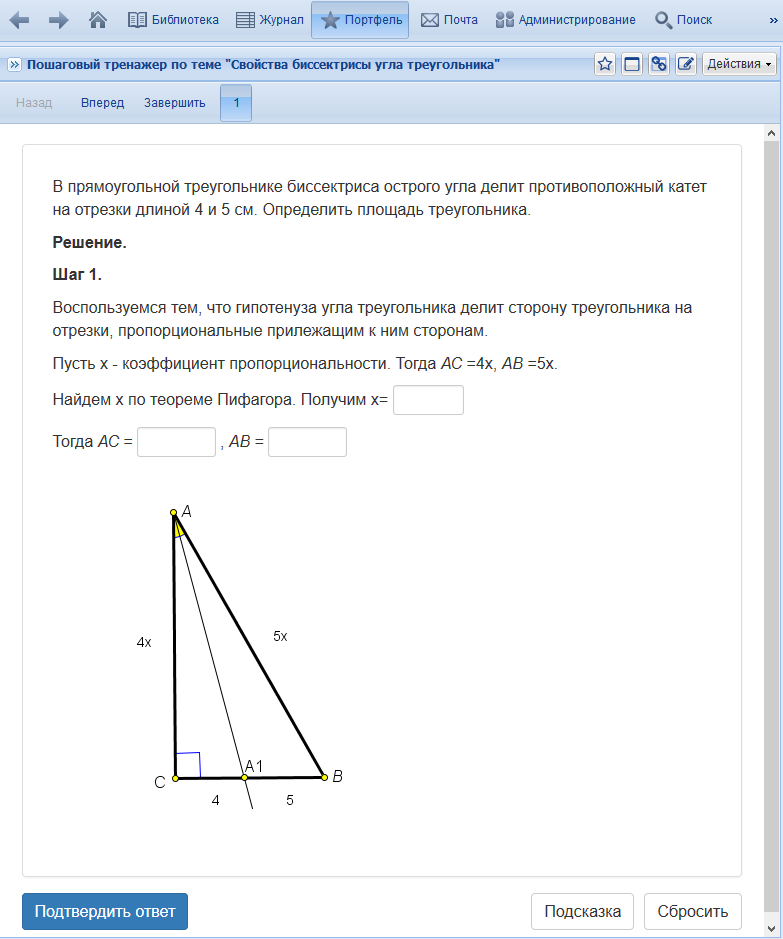The image size is (783, 939).
Task: Click vertex point B on the triangle
Action: click(324, 777)
